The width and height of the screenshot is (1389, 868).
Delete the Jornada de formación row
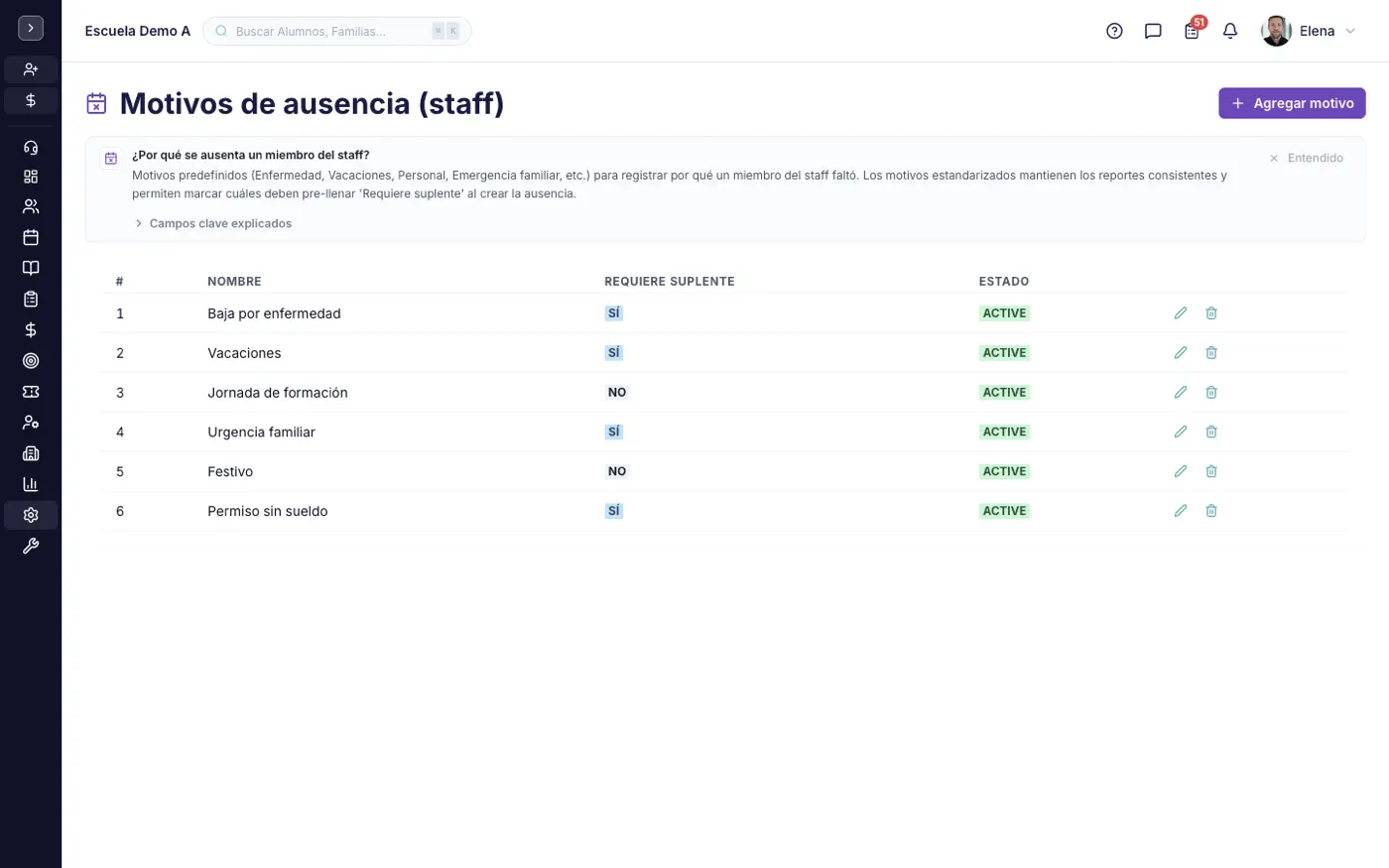click(1211, 392)
